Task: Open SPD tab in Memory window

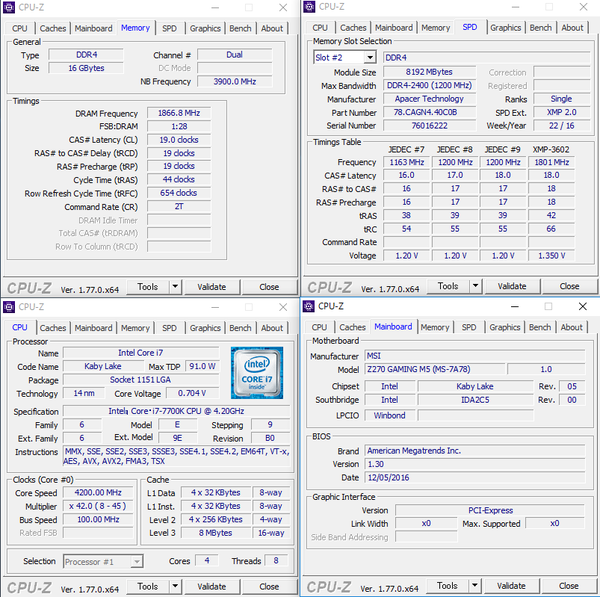Action: (x=170, y=28)
